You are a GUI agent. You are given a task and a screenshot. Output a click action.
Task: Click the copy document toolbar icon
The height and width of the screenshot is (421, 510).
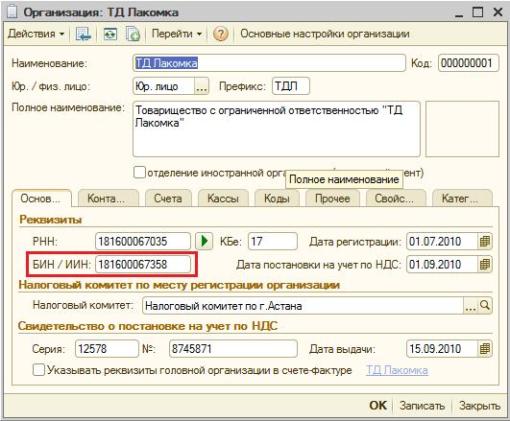click(133, 34)
